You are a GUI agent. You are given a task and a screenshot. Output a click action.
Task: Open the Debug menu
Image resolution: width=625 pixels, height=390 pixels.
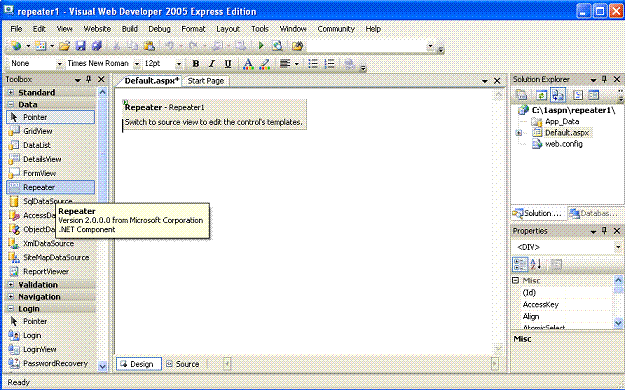coord(159,29)
